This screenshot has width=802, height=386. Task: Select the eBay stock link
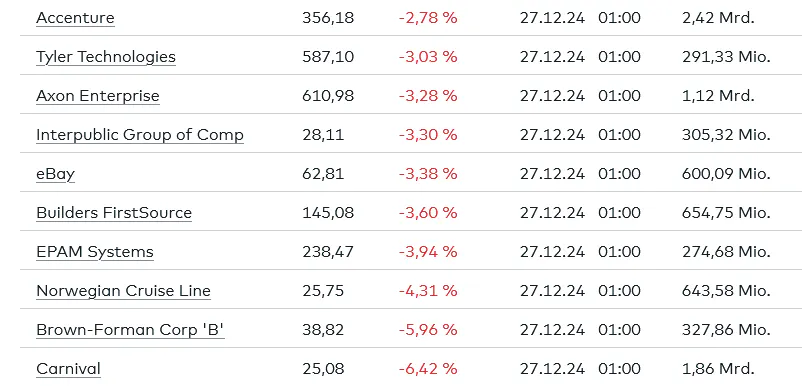coord(56,174)
